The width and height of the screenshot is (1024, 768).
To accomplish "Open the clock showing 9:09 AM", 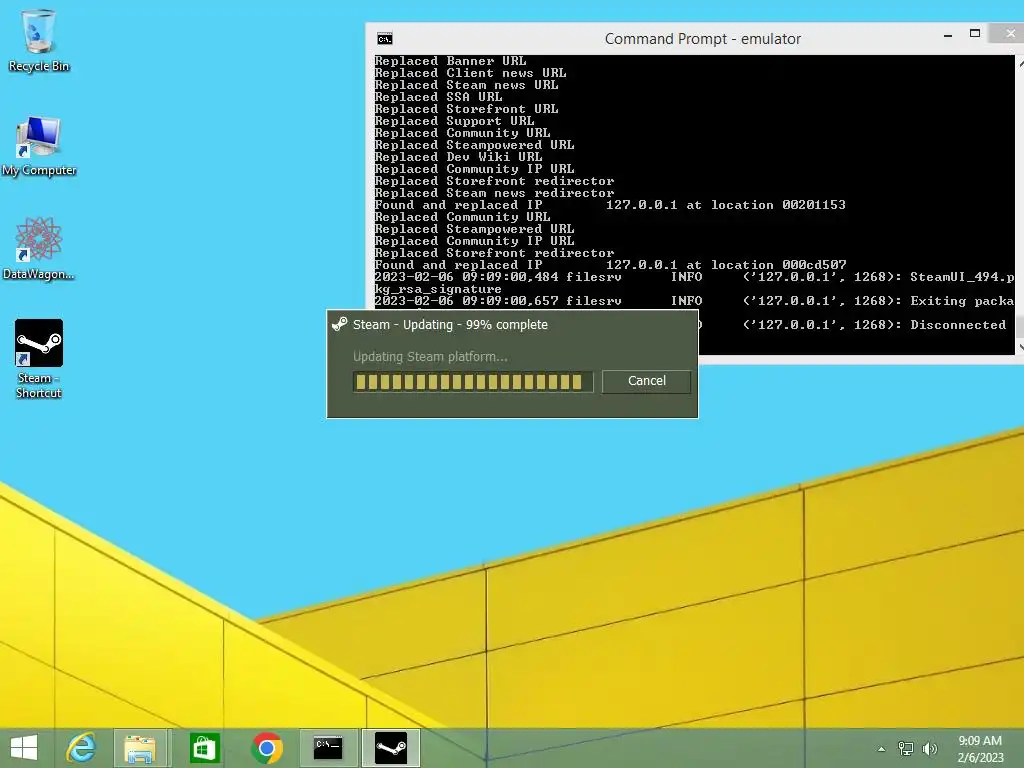I will click(x=980, y=748).
